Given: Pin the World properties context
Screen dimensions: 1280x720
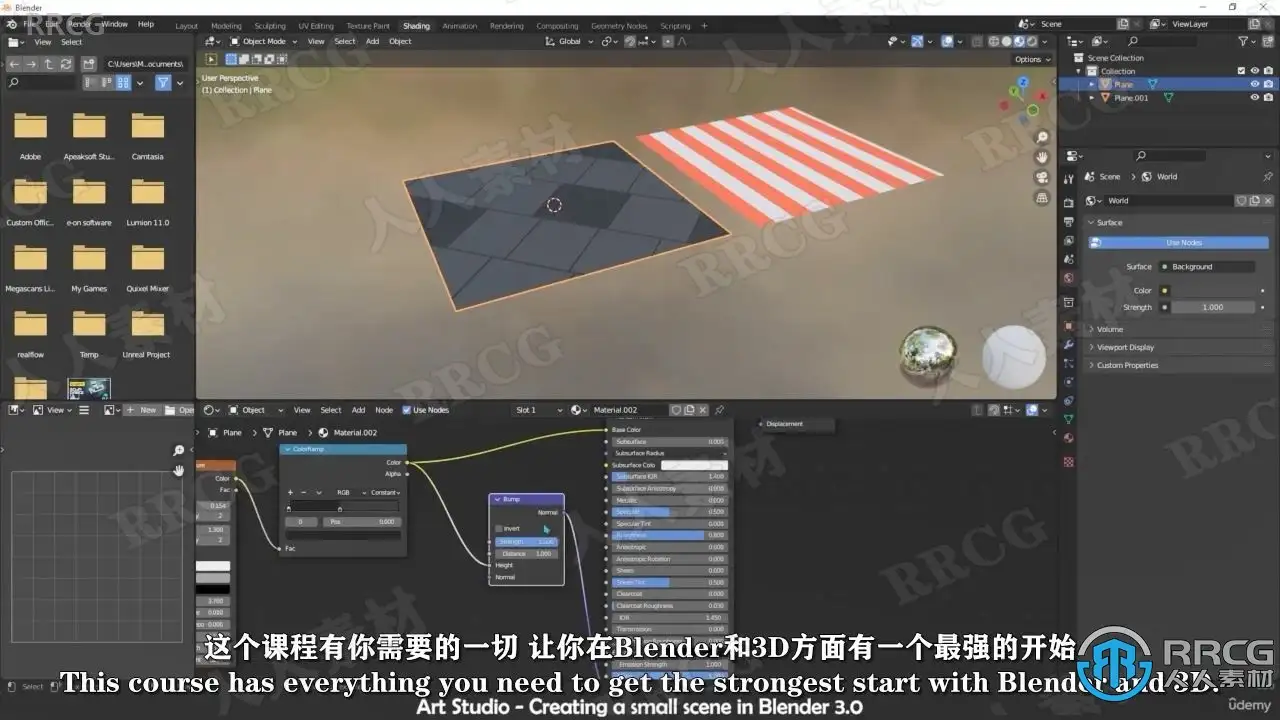Looking at the screenshot, I should (1268, 177).
